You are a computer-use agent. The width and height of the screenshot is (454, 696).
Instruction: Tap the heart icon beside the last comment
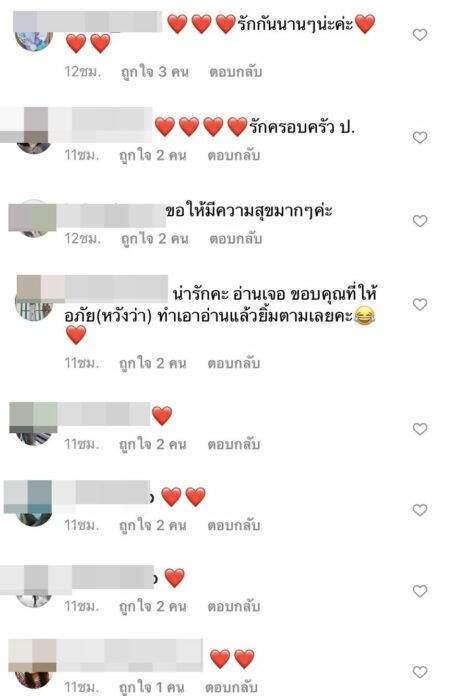click(x=420, y=672)
